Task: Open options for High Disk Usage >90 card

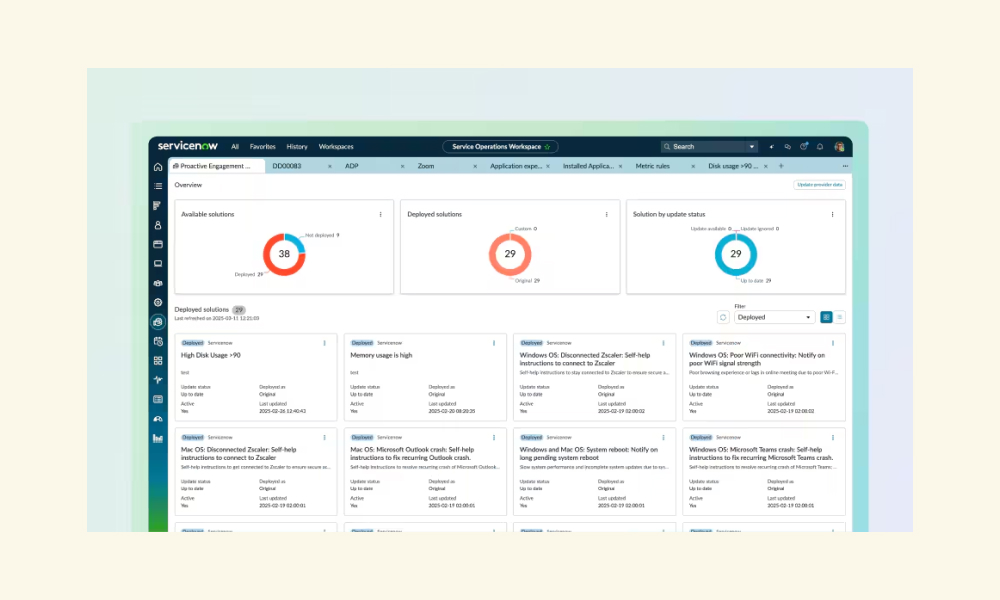Action: click(x=325, y=343)
